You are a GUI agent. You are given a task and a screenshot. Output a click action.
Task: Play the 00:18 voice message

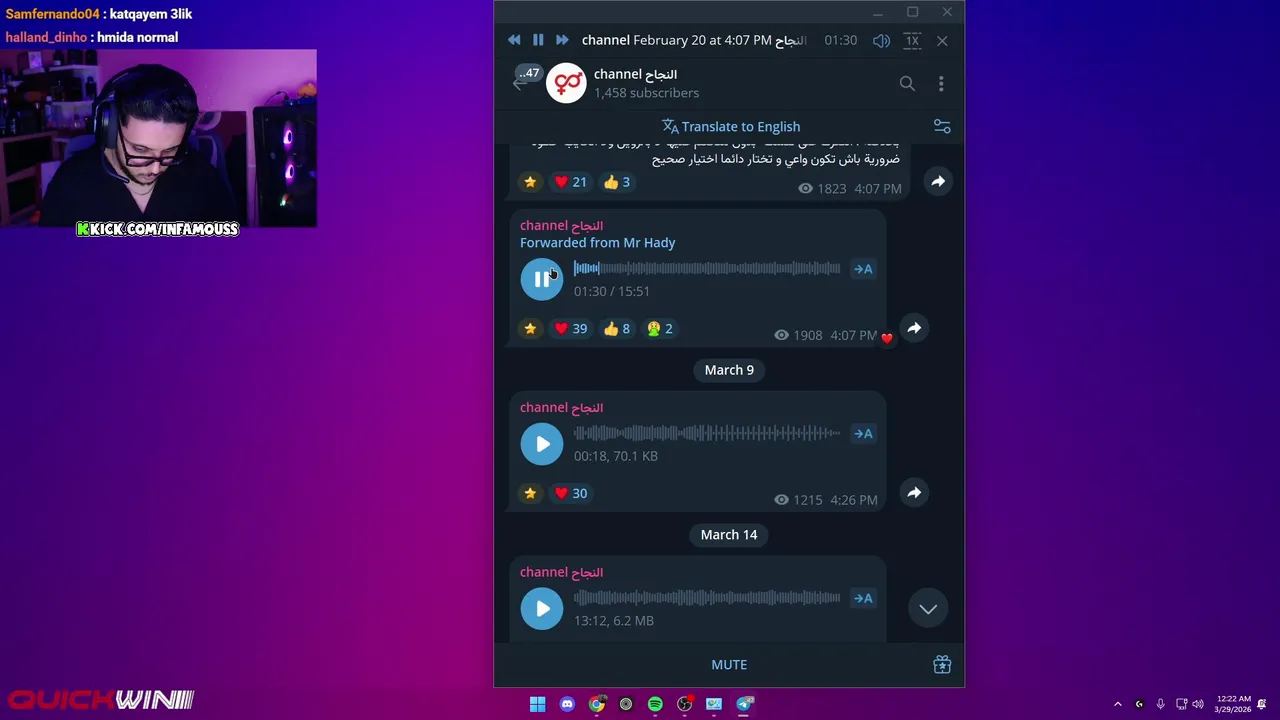tap(542, 444)
